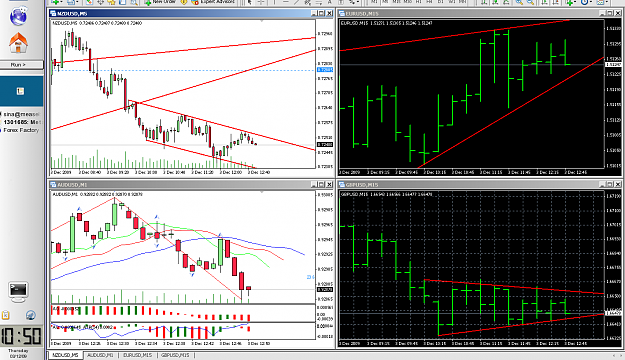Toggle the Auto Scroll chart icon
Screen dimensions: 625x360
pos(545,2)
